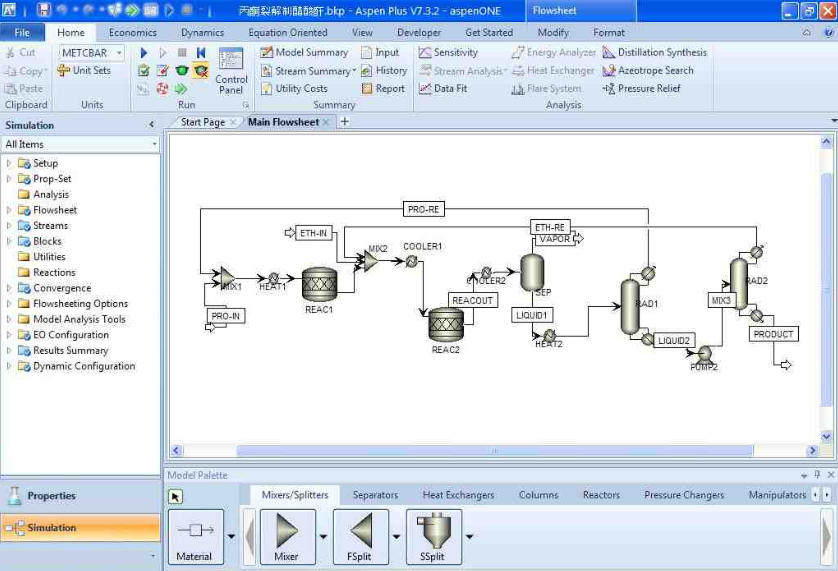Close the Main Flowsheet tab

pyautogui.click(x=326, y=122)
